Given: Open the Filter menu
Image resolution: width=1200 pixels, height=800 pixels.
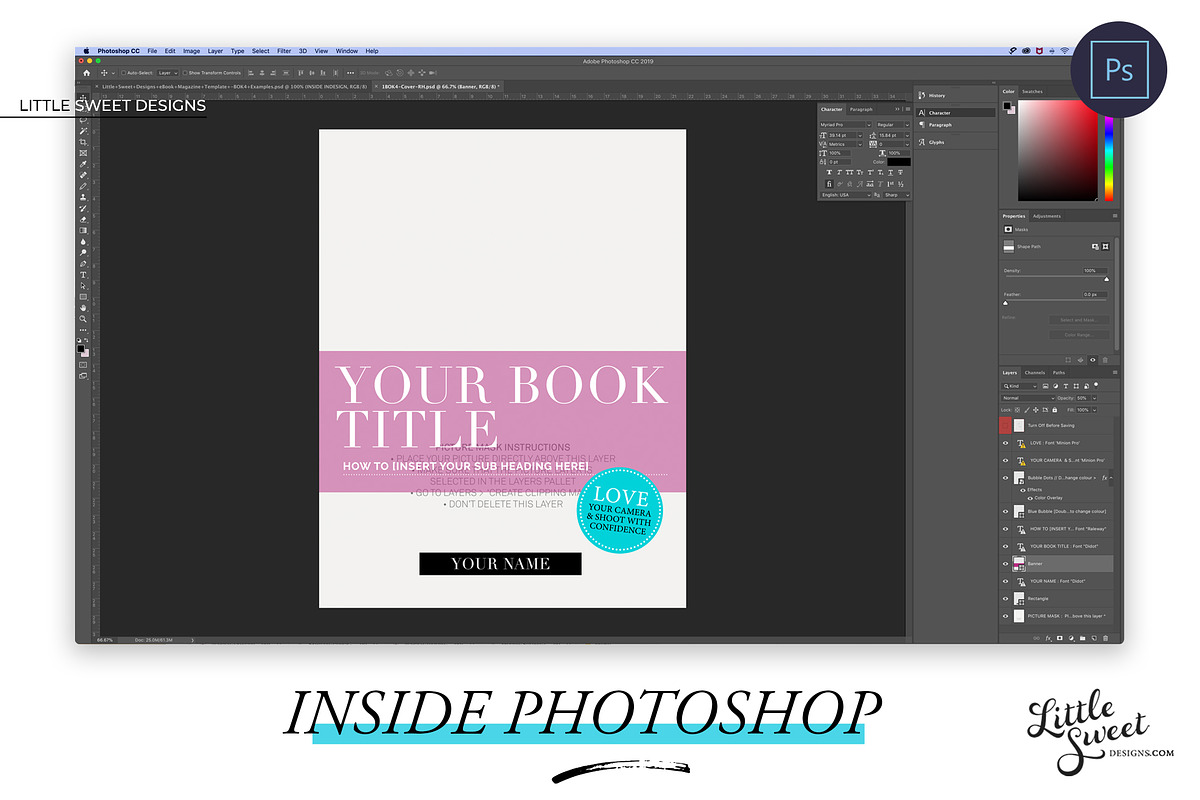Looking at the screenshot, I should point(284,51).
